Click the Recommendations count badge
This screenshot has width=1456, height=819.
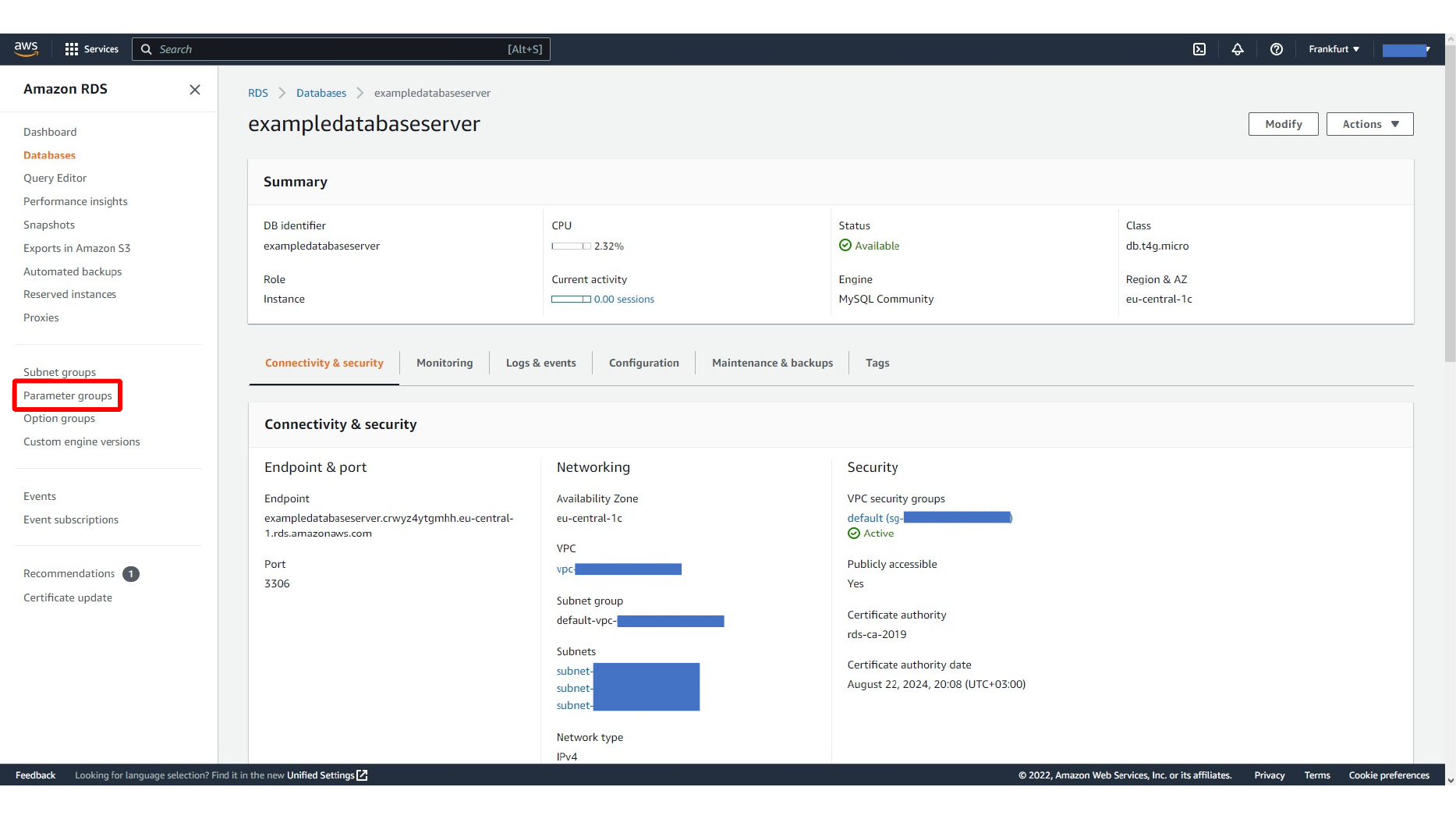pos(131,574)
